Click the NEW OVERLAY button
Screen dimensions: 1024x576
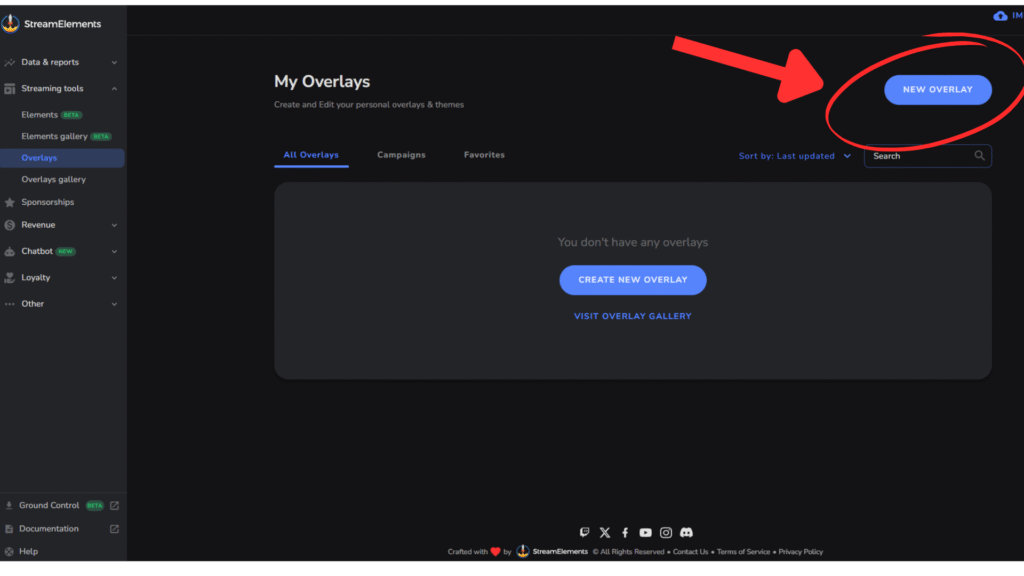coord(937,89)
